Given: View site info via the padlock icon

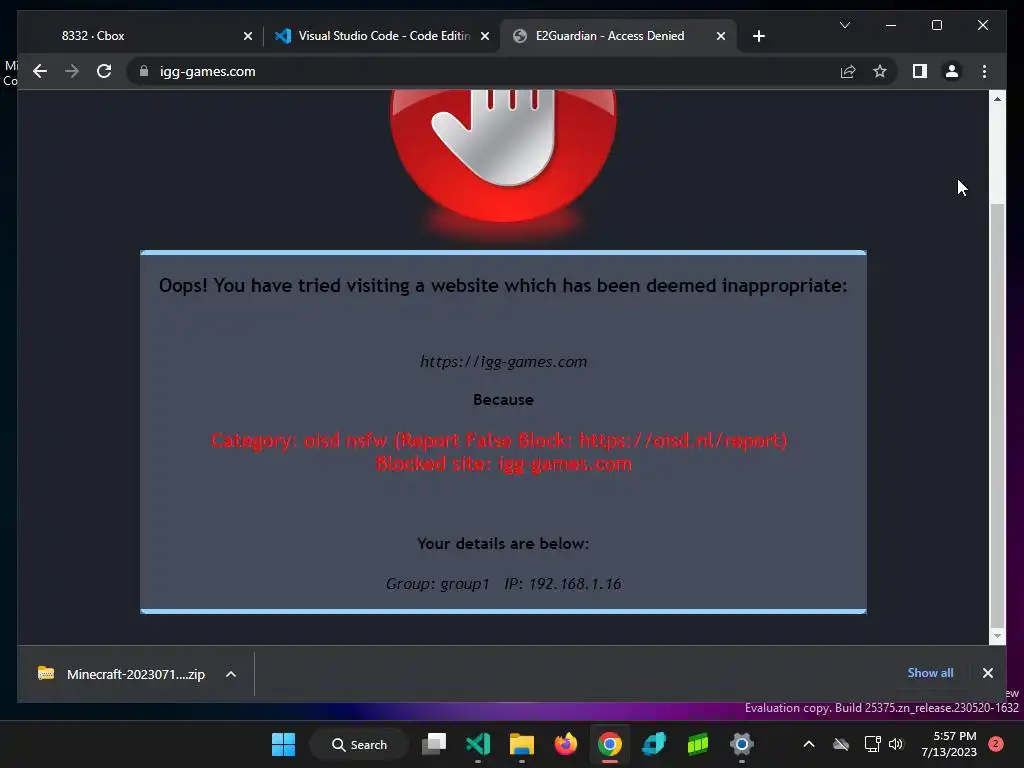Looking at the screenshot, I should [144, 71].
